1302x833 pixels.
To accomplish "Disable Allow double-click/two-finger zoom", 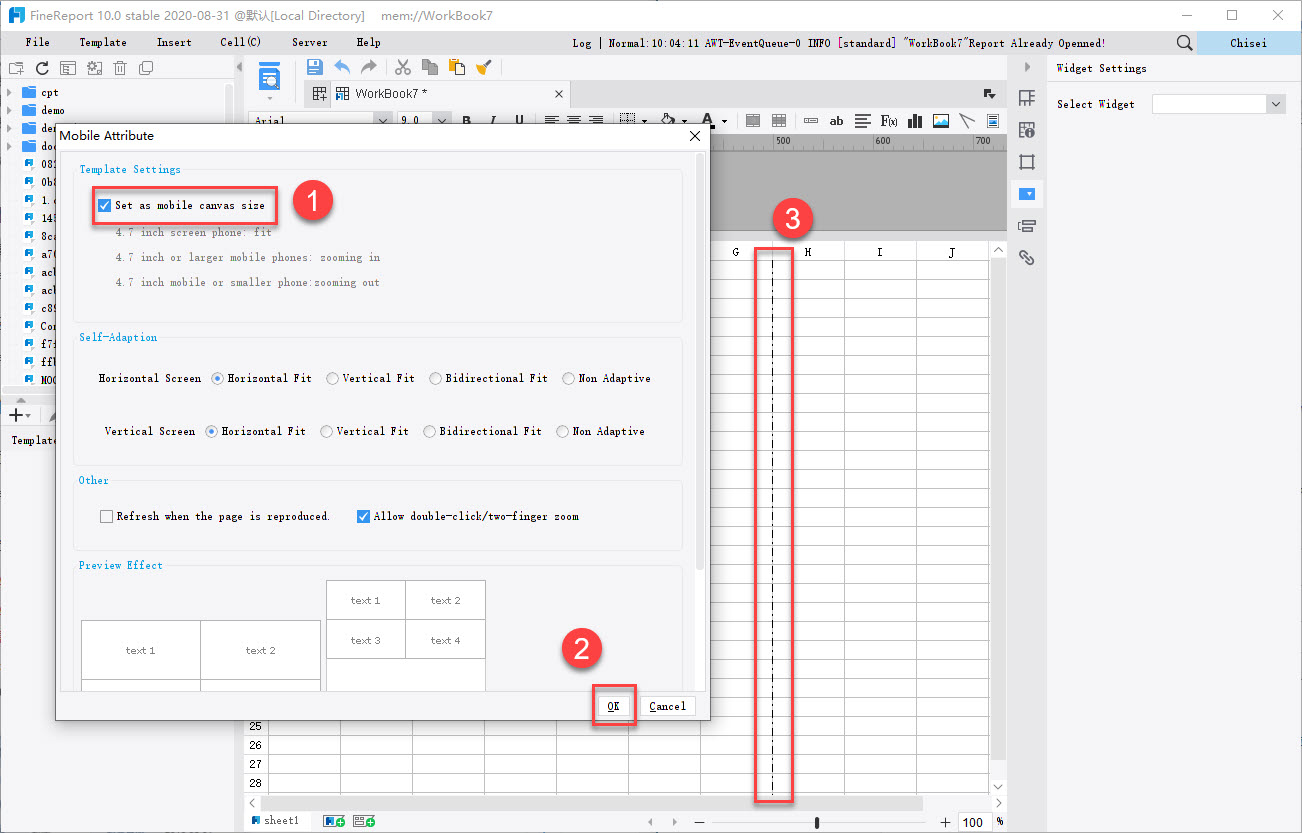I will [x=364, y=516].
